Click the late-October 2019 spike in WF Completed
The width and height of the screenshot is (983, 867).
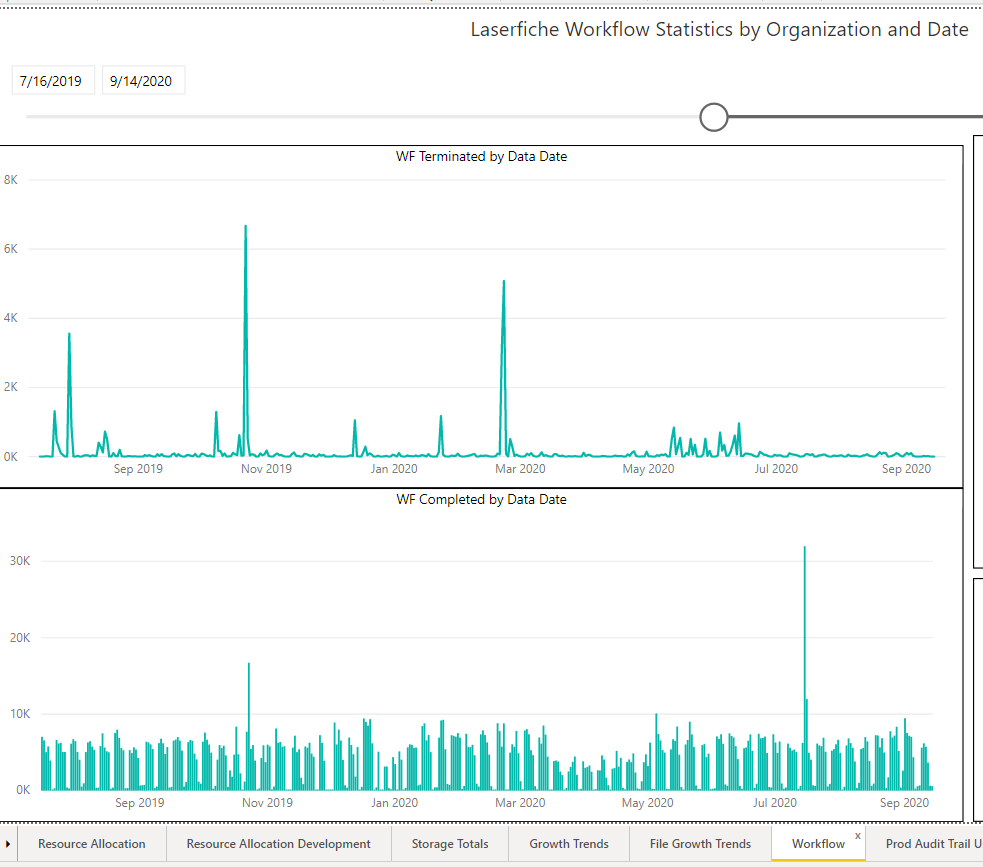click(x=248, y=666)
